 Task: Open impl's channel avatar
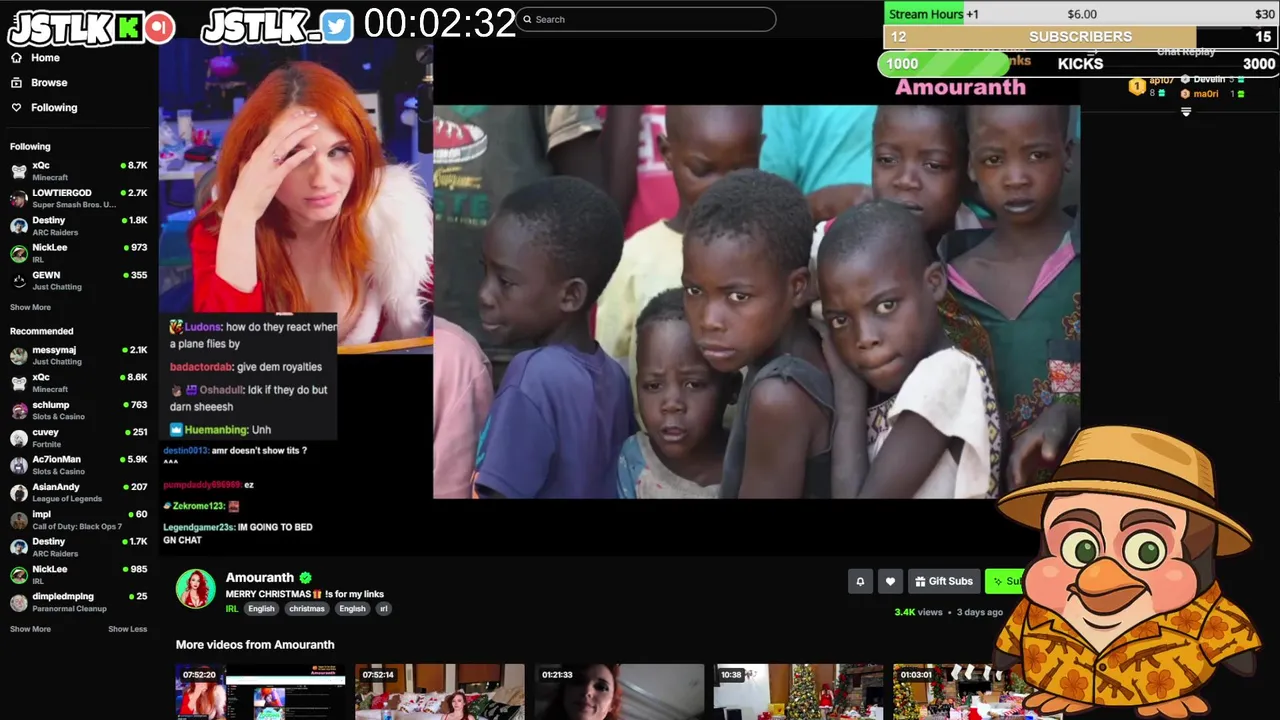point(18,520)
